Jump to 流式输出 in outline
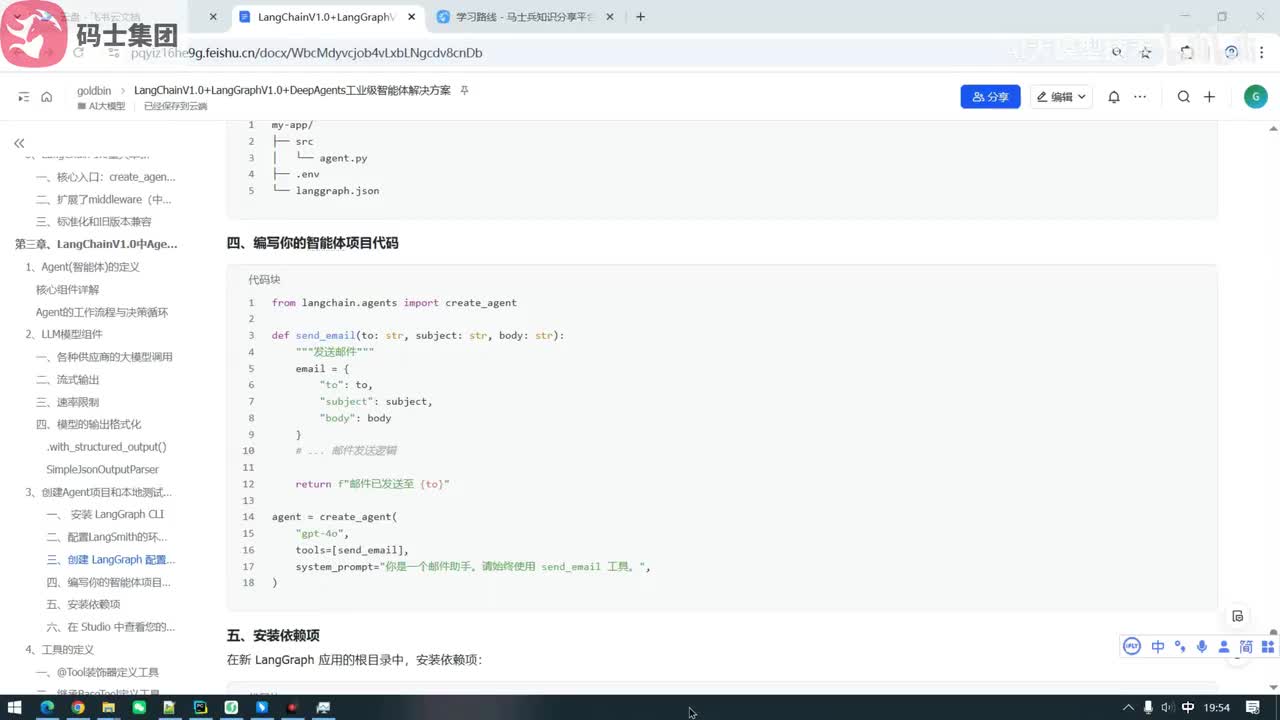The image size is (1280, 720). [68, 380]
